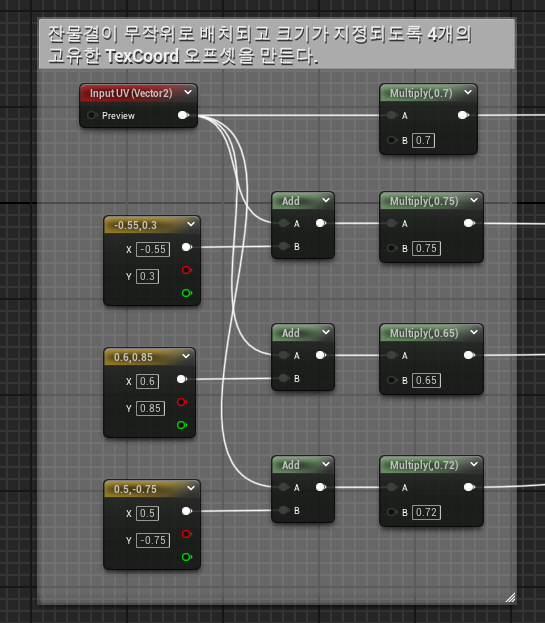Select the Multiply(,0.65) node title
Image resolution: width=545 pixels, height=623 pixels.
pos(424,333)
